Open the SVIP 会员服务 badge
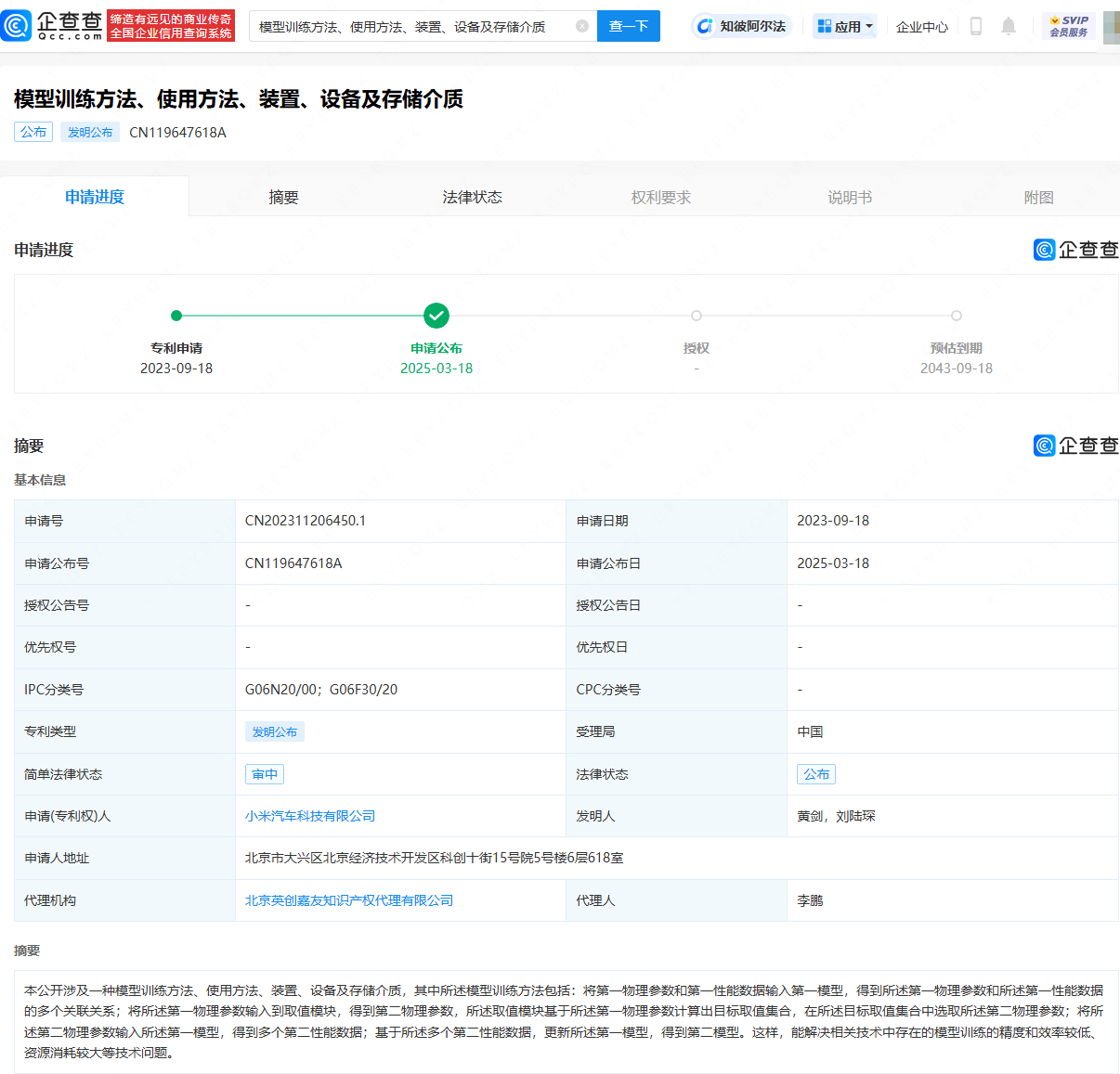Viewport: 1120px width, 1074px height. [x=1069, y=26]
